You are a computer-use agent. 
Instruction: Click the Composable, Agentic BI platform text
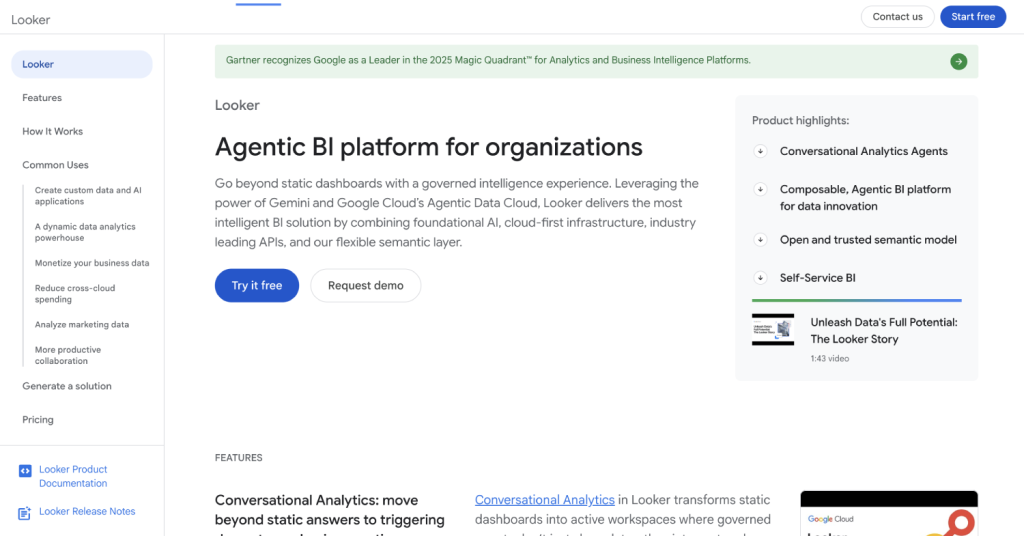point(865,198)
